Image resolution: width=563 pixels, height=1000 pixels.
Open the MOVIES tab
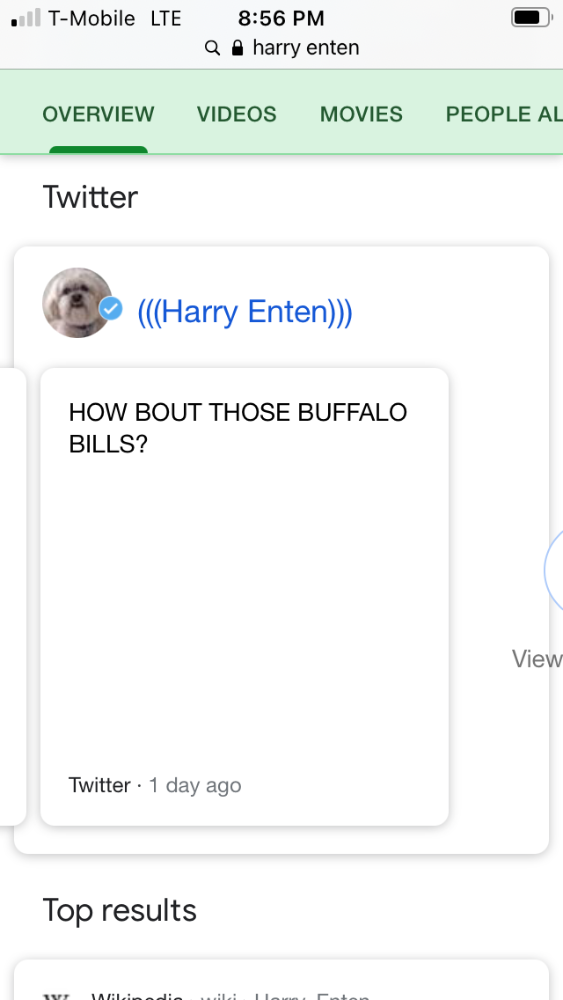(x=362, y=114)
